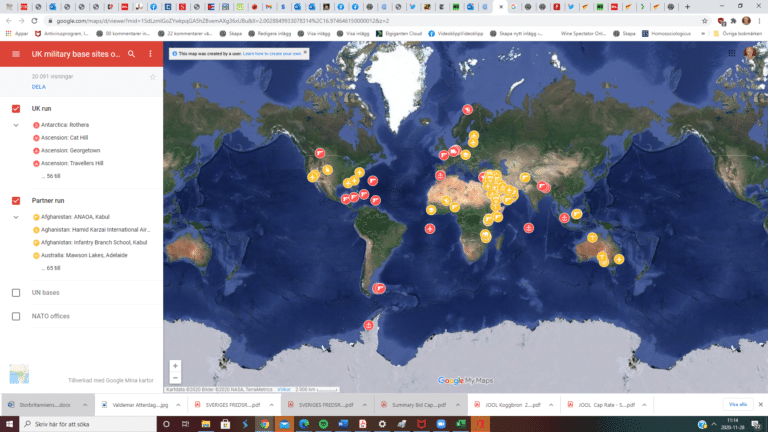Open the JOOL Koggbron pdf download

(507, 405)
